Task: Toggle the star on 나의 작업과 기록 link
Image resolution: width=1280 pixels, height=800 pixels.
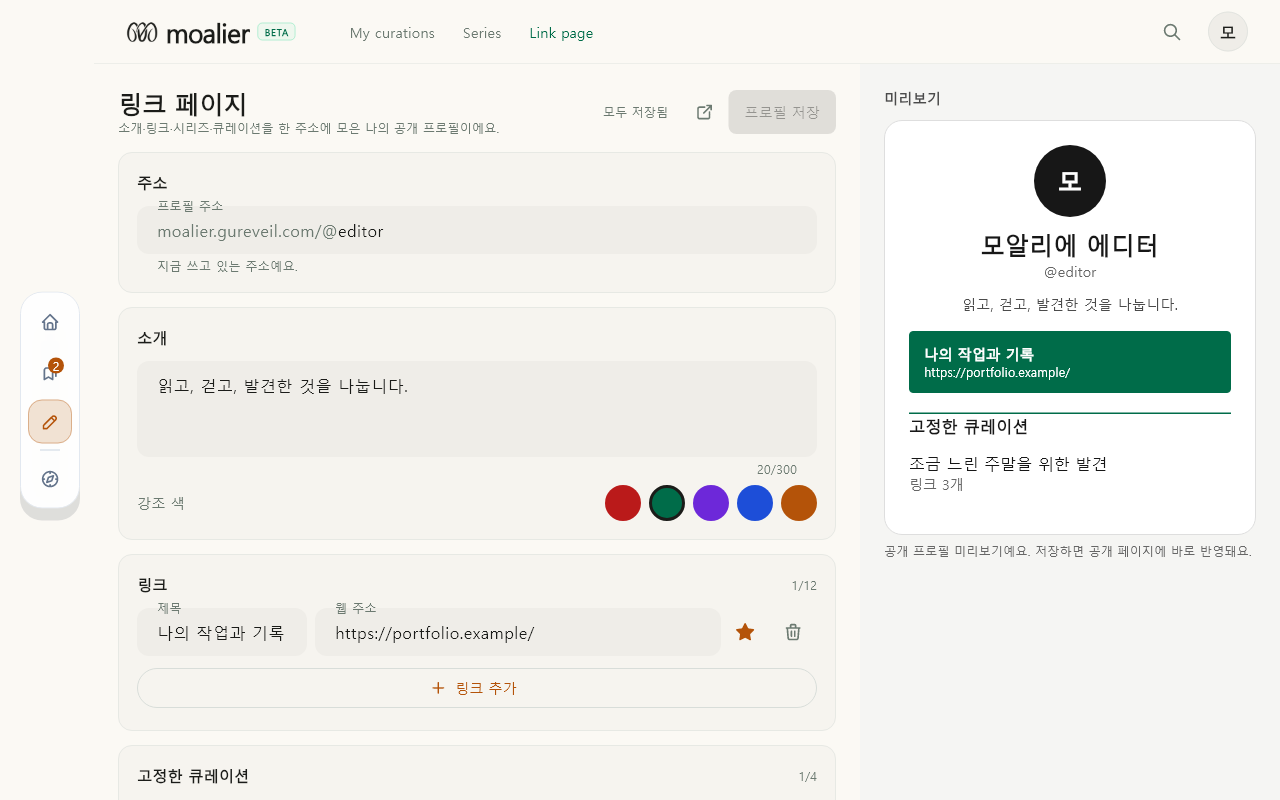Action: click(x=745, y=632)
